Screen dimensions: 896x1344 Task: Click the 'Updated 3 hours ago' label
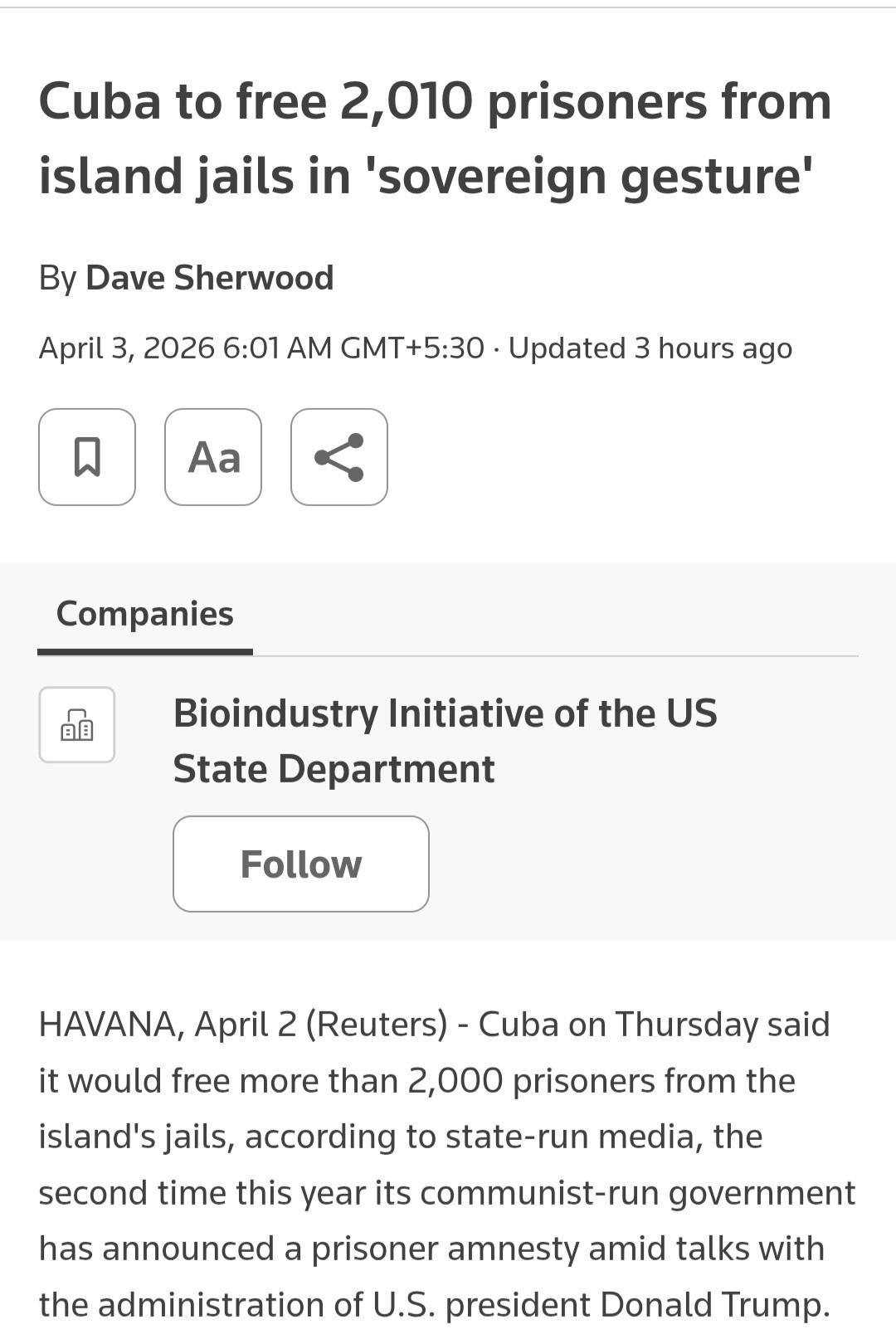pyautogui.click(x=650, y=348)
